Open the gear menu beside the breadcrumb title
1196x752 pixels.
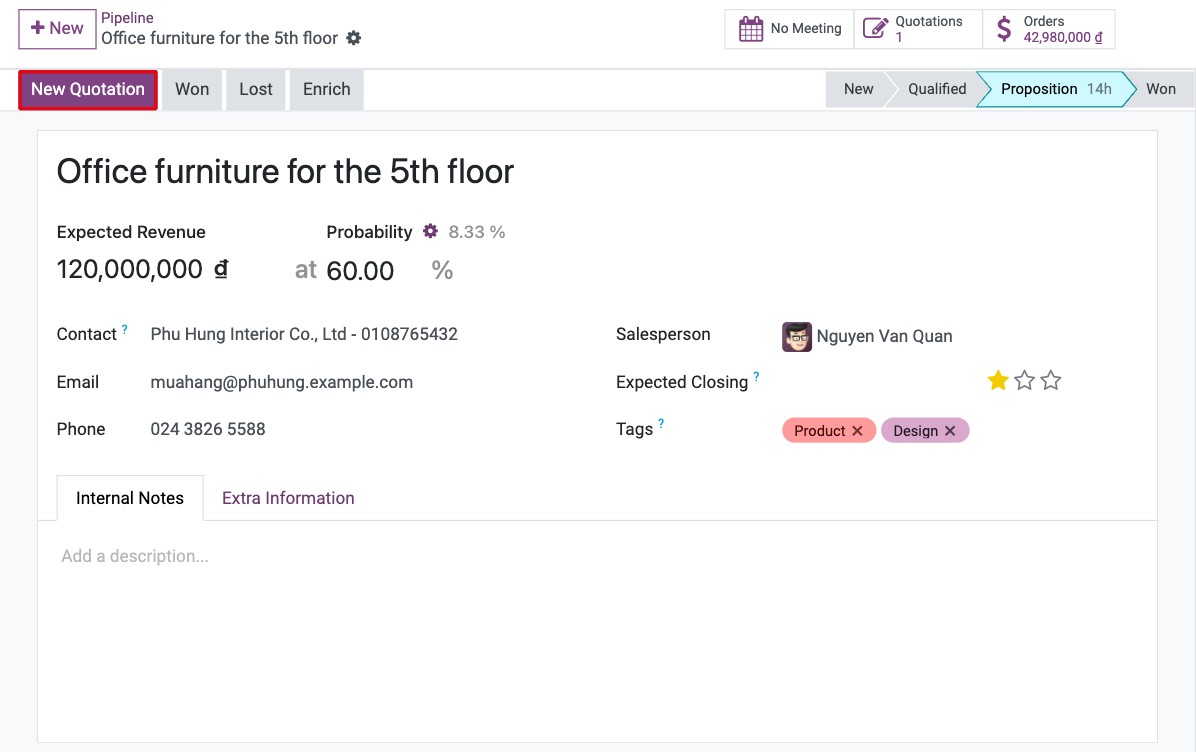353,38
